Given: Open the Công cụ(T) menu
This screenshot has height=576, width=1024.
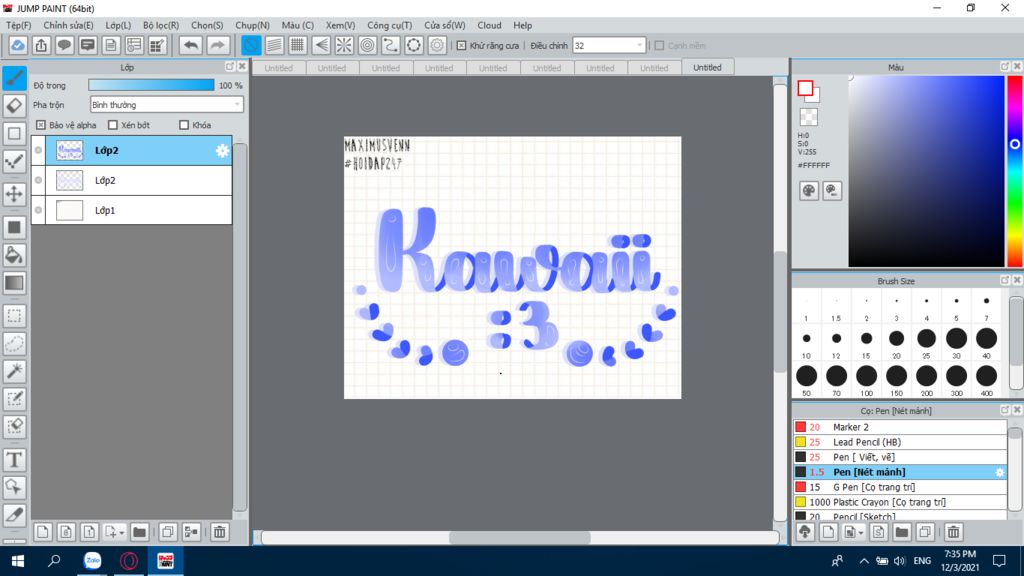Looking at the screenshot, I should click(389, 25).
